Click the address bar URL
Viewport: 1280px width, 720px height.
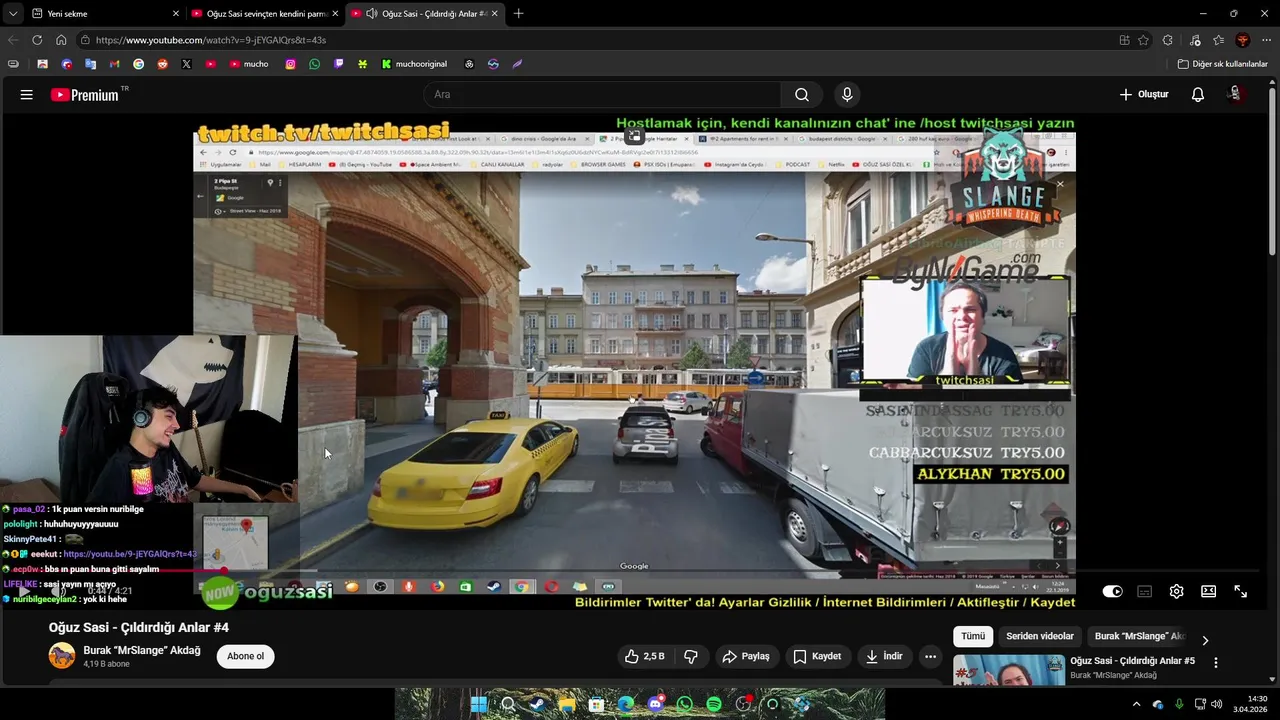pos(211,40)
